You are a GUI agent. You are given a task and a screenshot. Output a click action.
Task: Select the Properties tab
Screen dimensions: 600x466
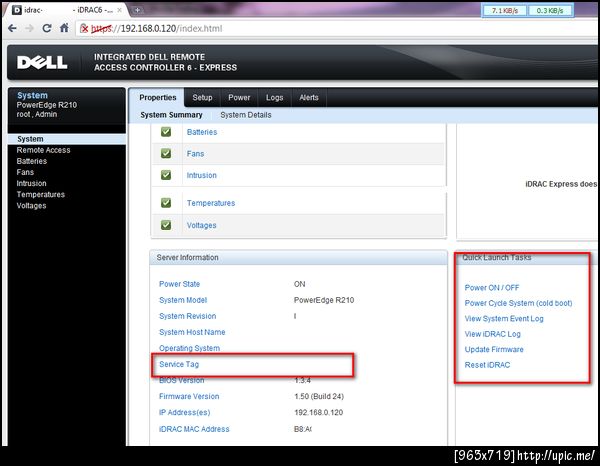pos(158,98)
